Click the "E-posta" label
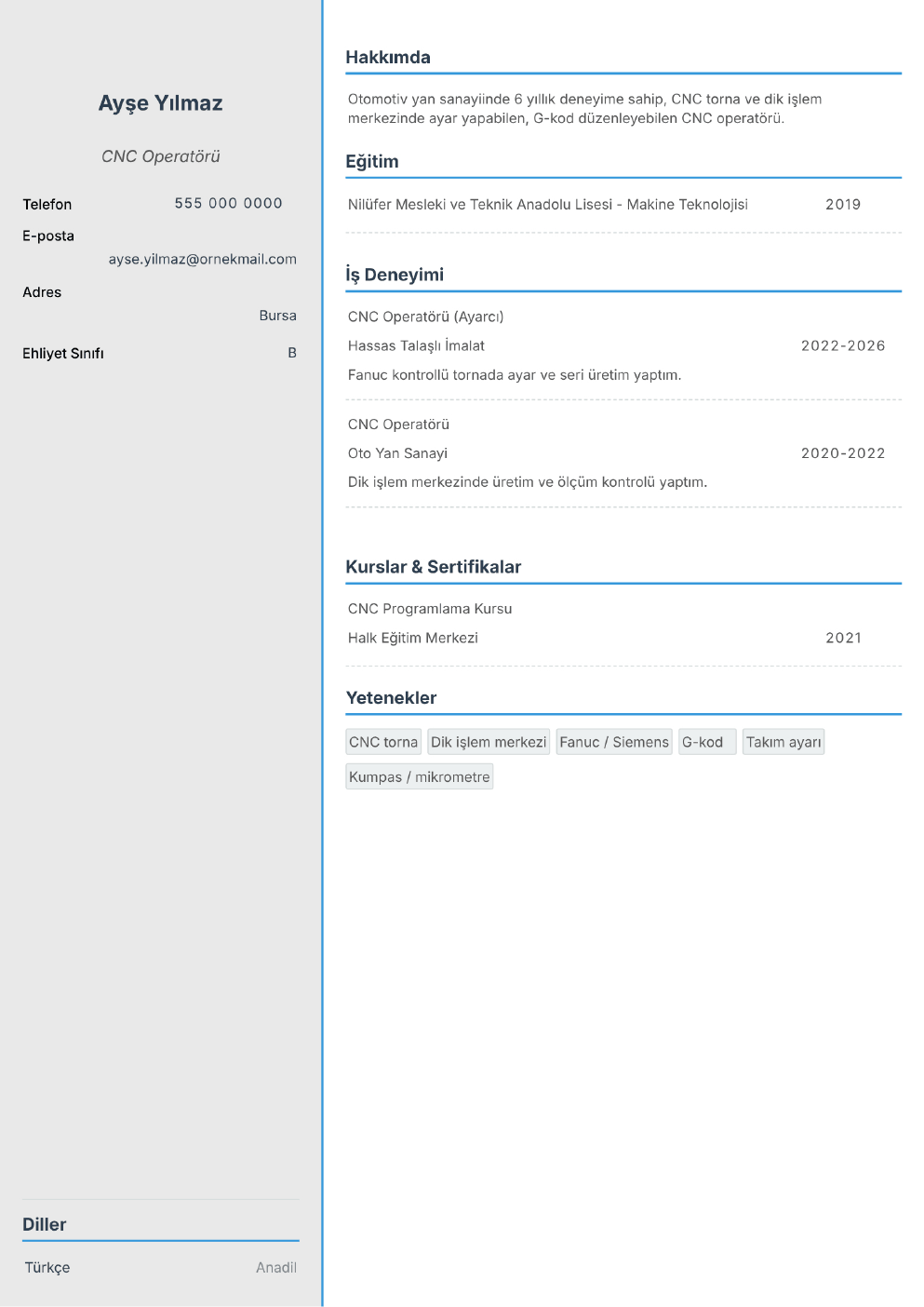The image size is (924, 1307). tap(48, 236)
